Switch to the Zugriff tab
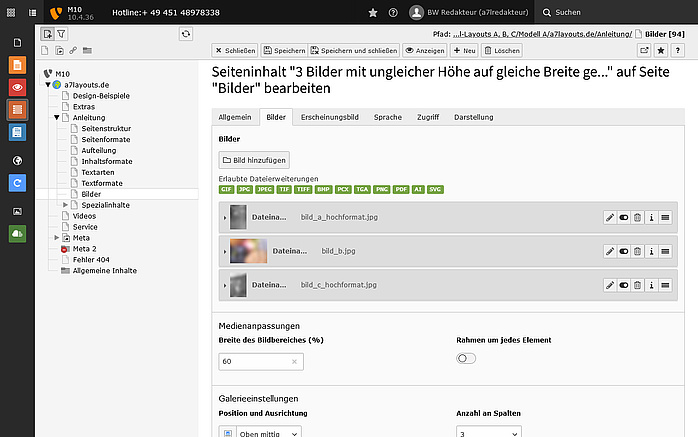Viewport: 698px width, 437px height. pos(428,117)
